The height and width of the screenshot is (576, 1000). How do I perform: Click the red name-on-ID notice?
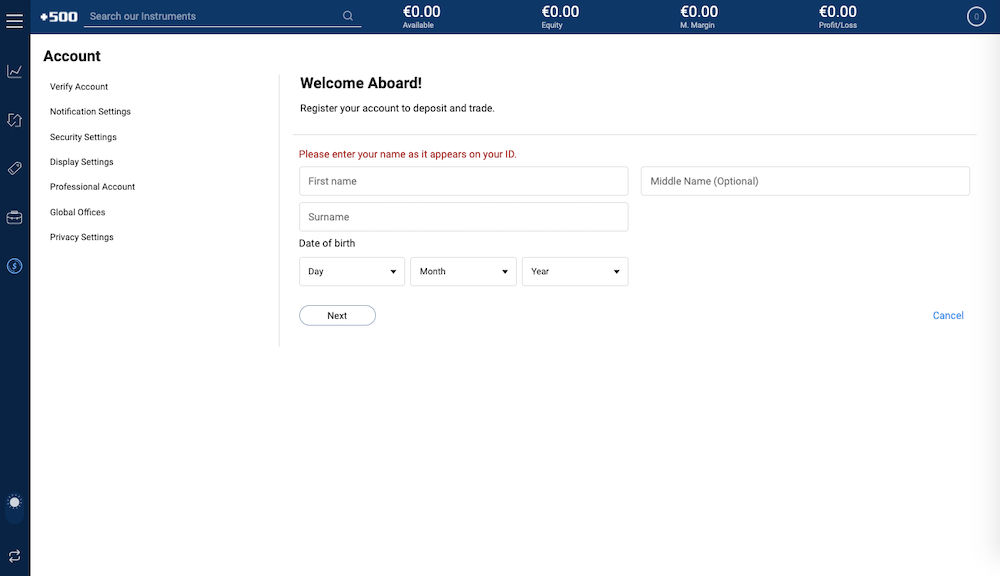(x=408, y=154)
